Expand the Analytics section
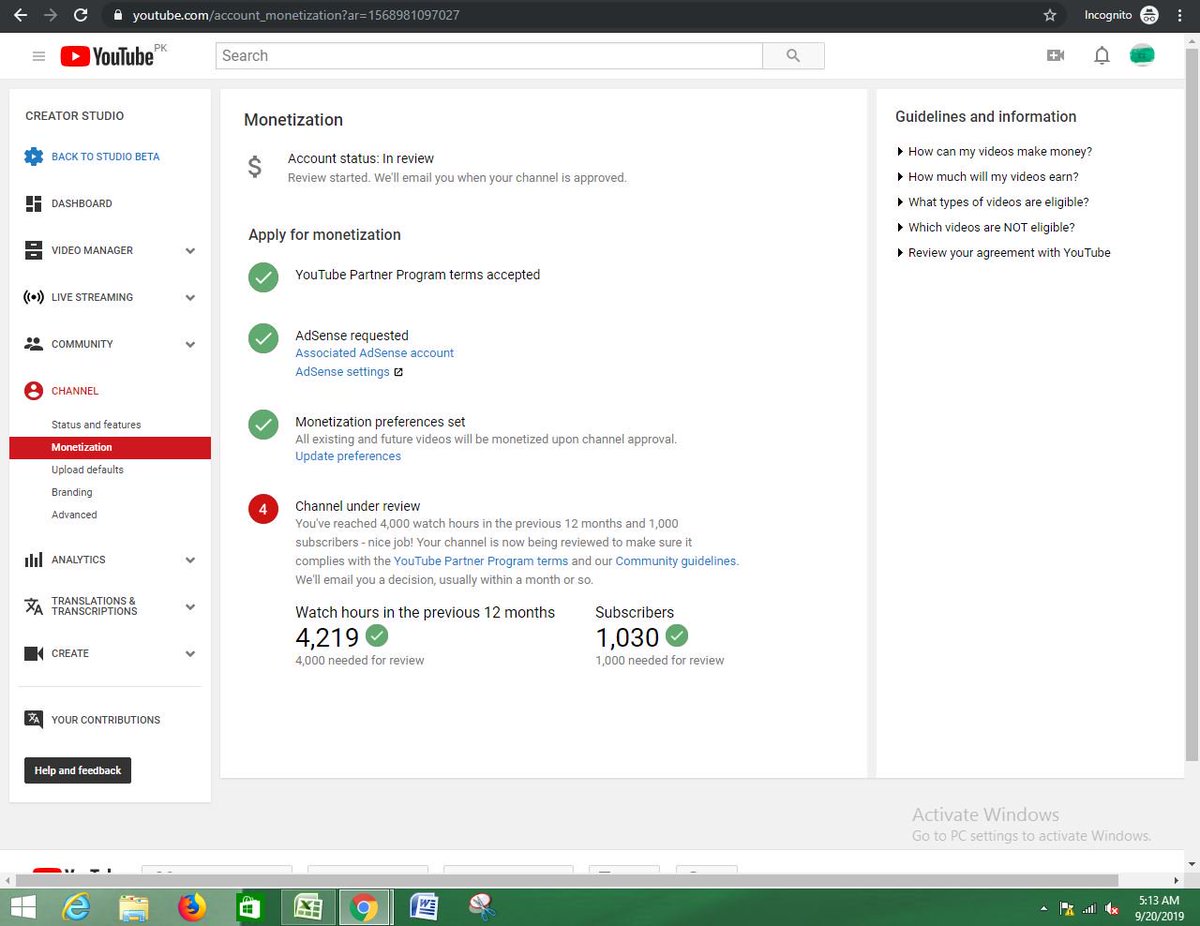Screen dimensions: 1200x926 190,561
